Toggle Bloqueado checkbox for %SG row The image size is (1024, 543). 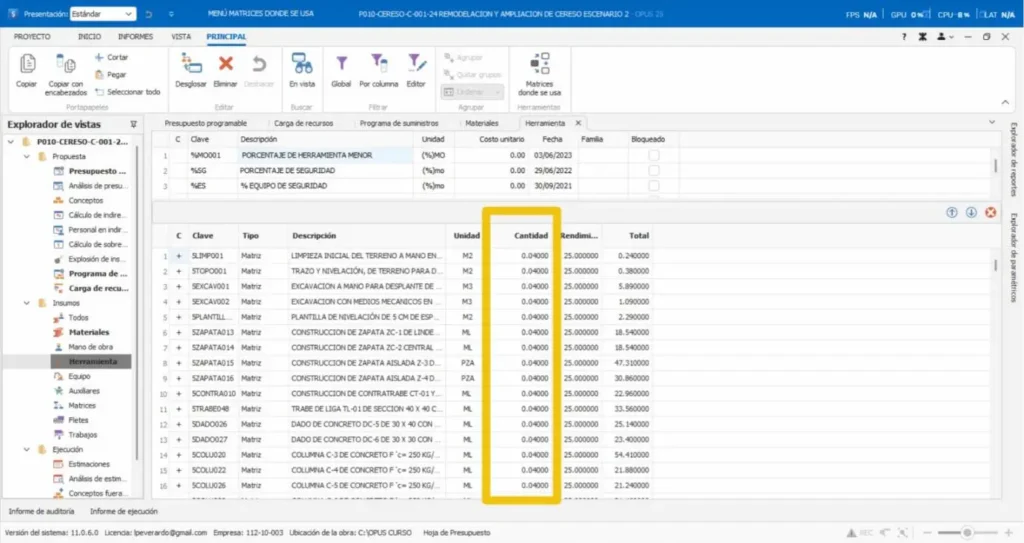coord(654,171)
